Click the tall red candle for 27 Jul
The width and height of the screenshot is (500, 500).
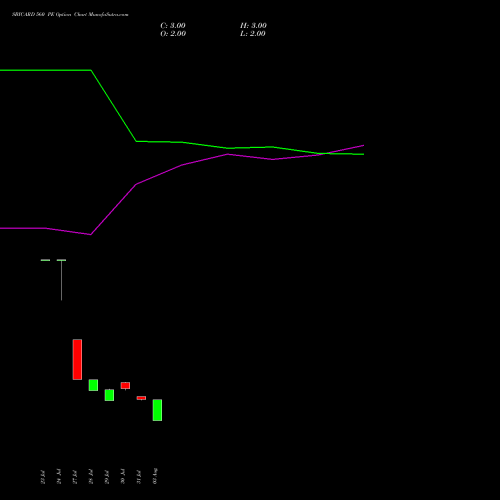tap(77, 359)
